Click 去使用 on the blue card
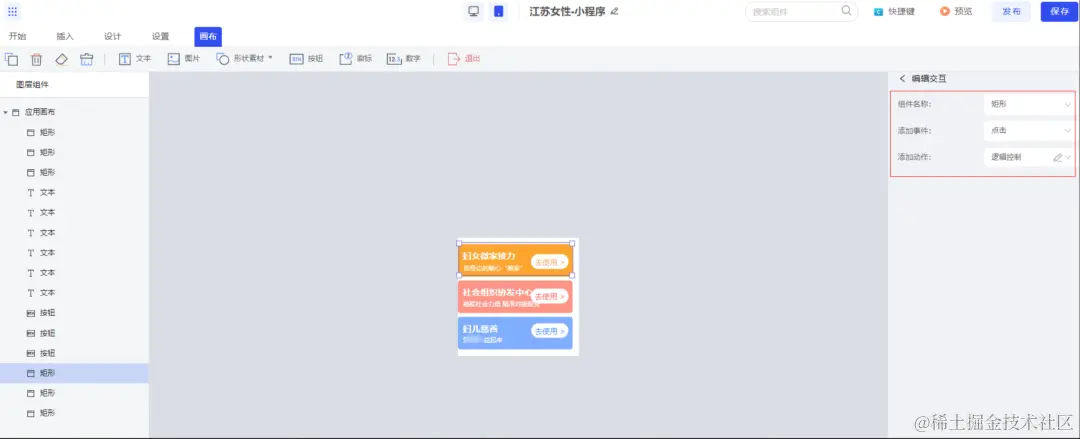This screenshot has height=439, width=1080. (550, 331)
